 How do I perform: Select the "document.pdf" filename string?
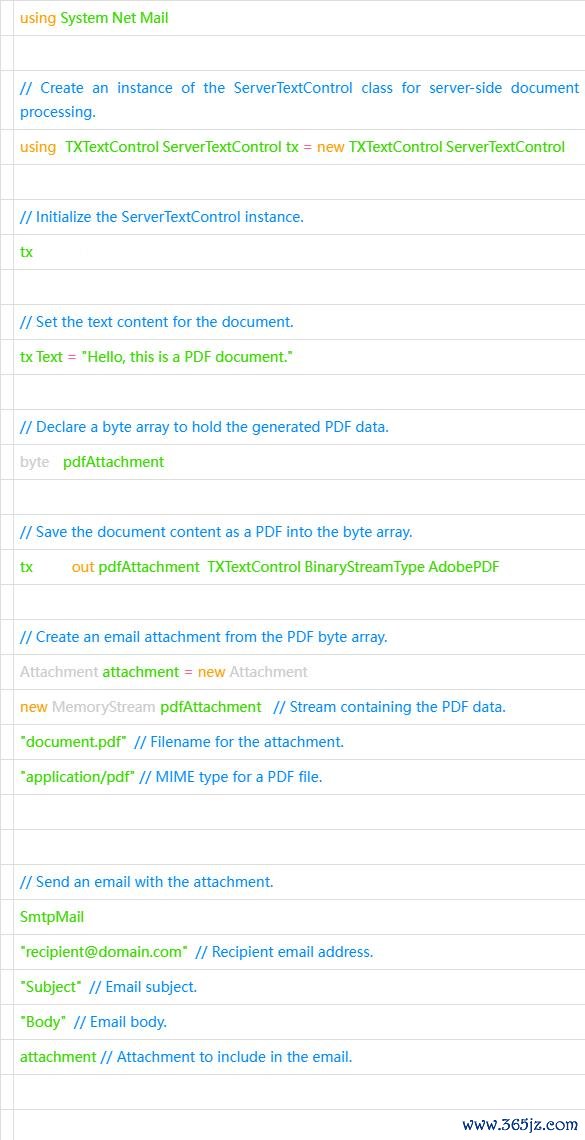[73, 742]
